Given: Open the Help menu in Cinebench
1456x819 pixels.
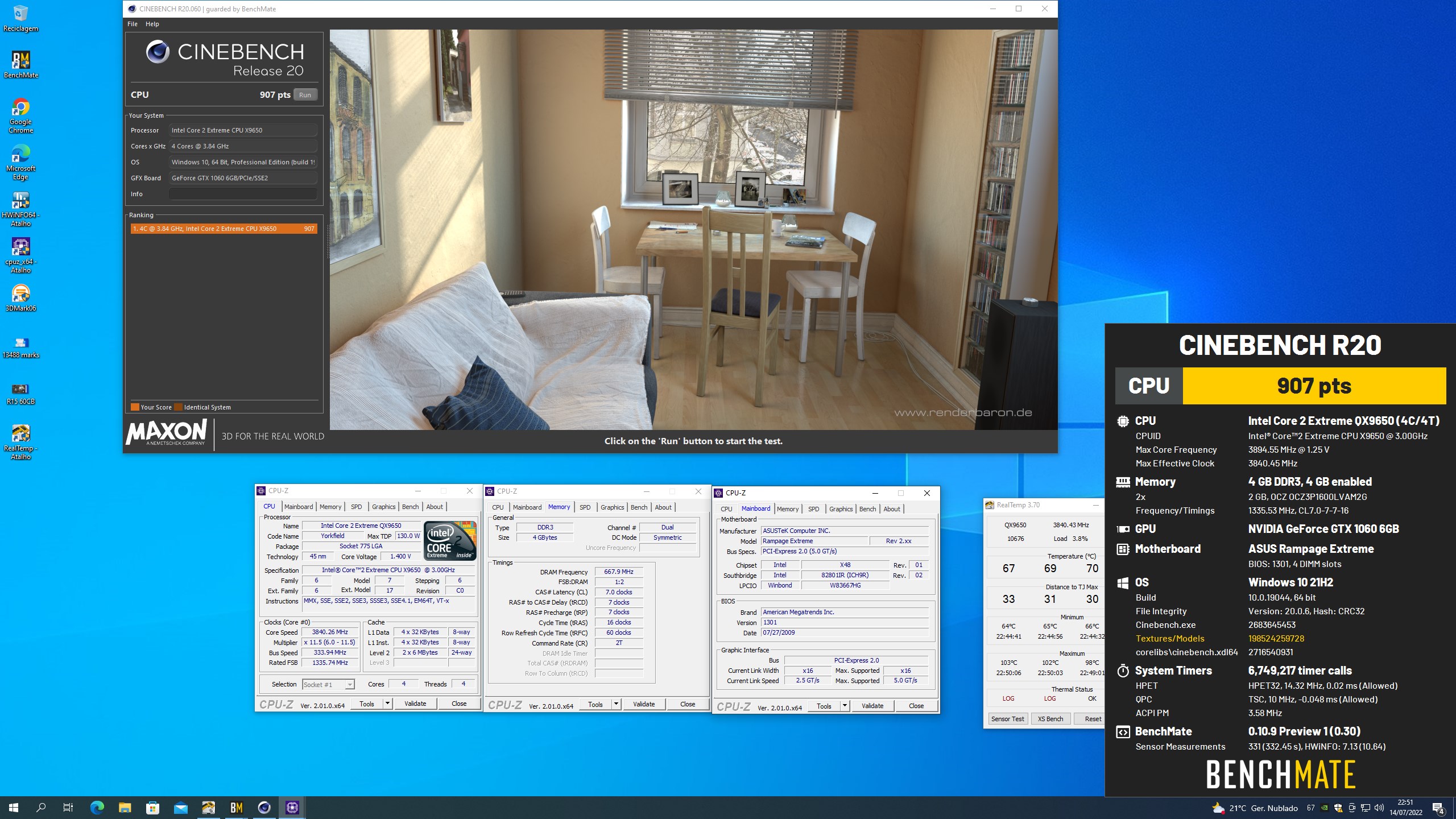Looking at the screenshot, I should coord(152,24).
